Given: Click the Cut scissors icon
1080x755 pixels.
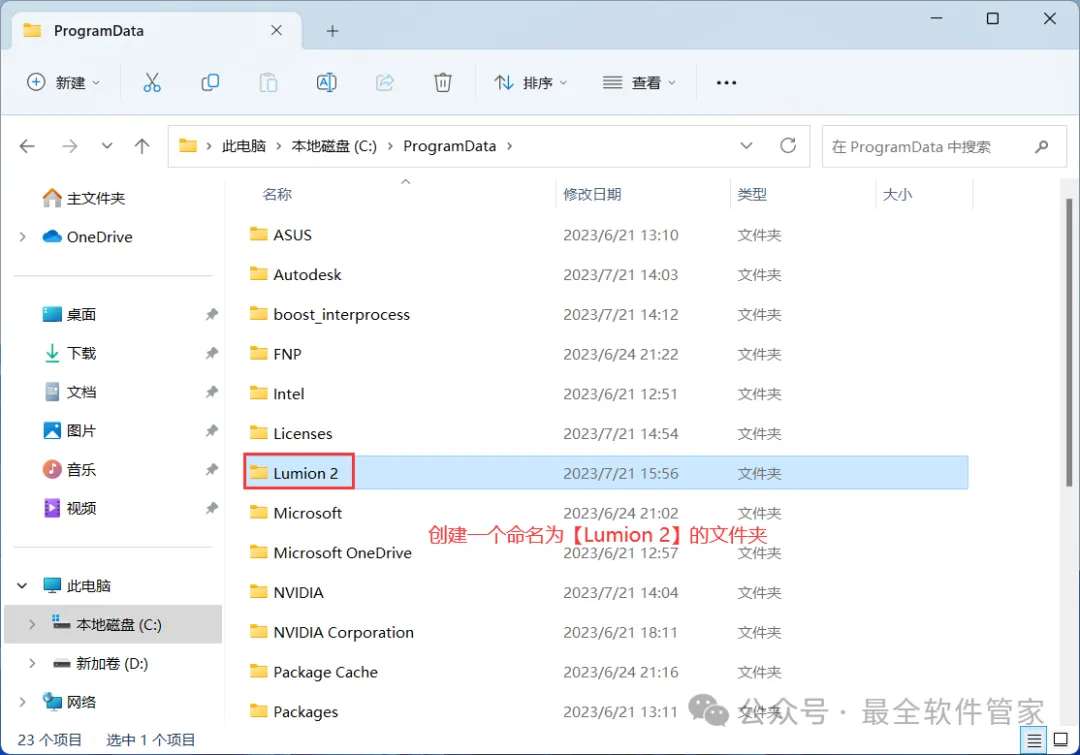Looking at the screenshot, I should (152, 83).
